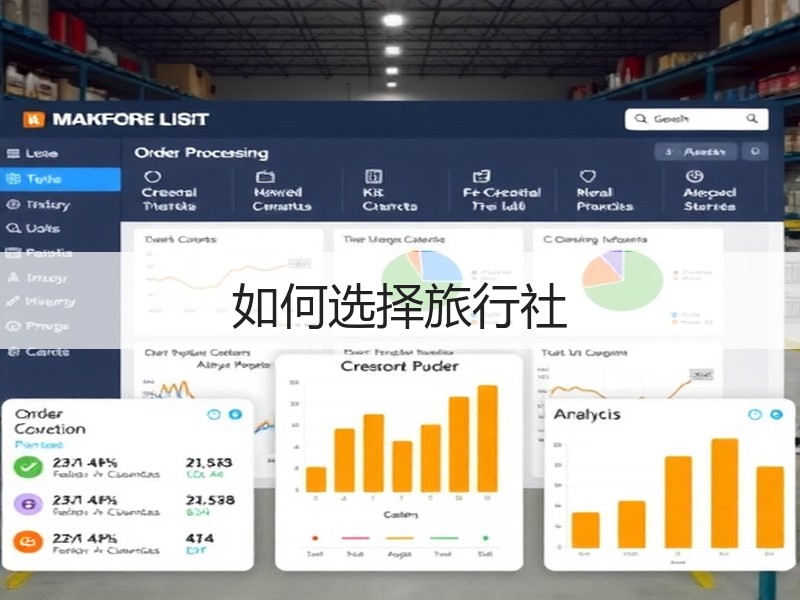800x600 pixels.
Task: Click the 5 Ametas button in the header
Action: coord(696,152)
